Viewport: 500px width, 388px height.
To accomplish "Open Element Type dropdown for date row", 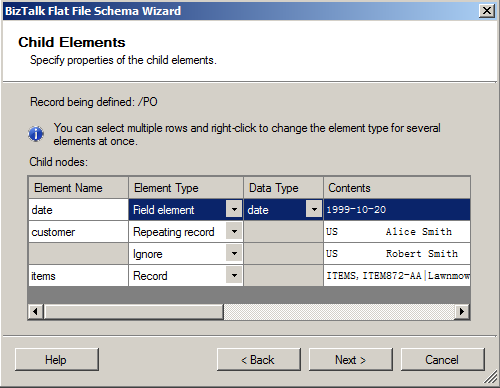I will [x=234, y=210].
